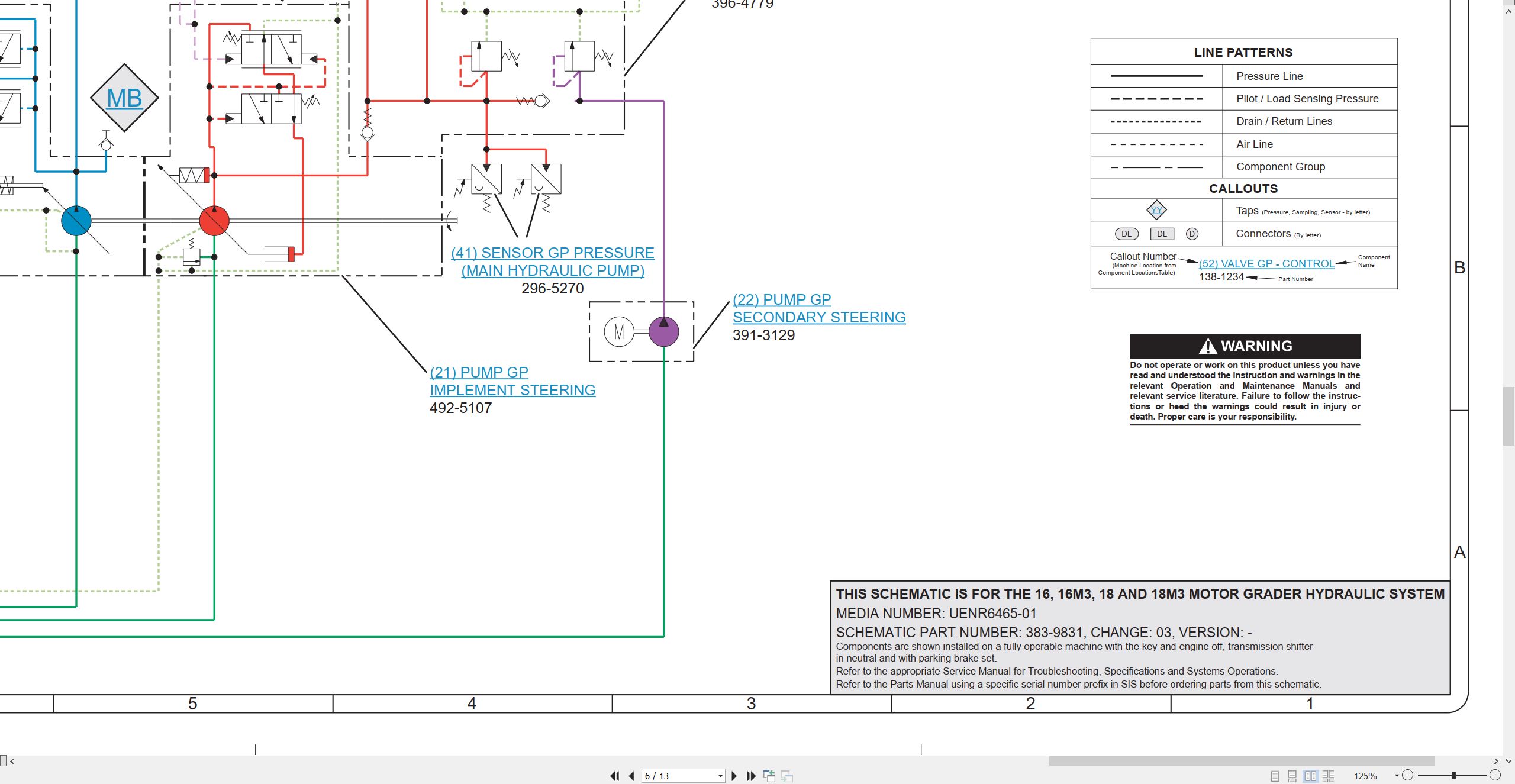Click the Pilot / Load Sensing Pressure entry
This screenshot has width=1515, height=784.
1307,98
